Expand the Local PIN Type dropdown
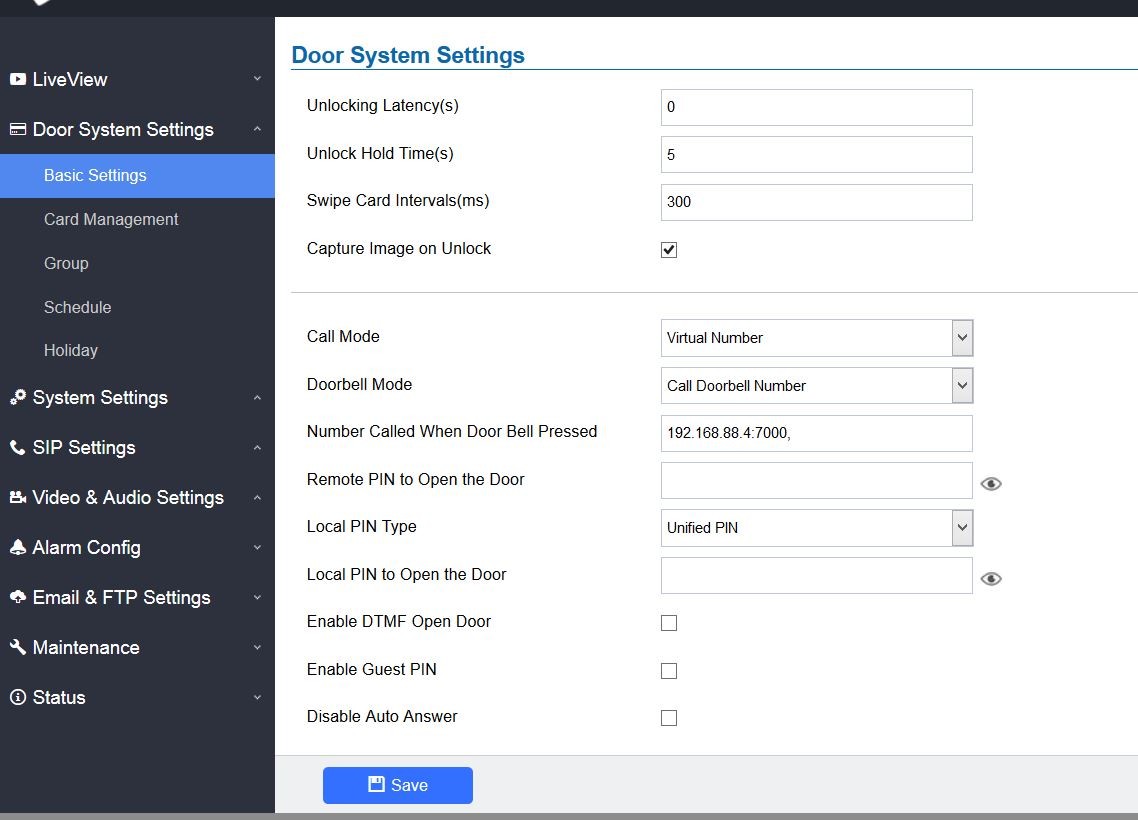The height and width of the screenshot is (820, 1138). click(816, 528)
